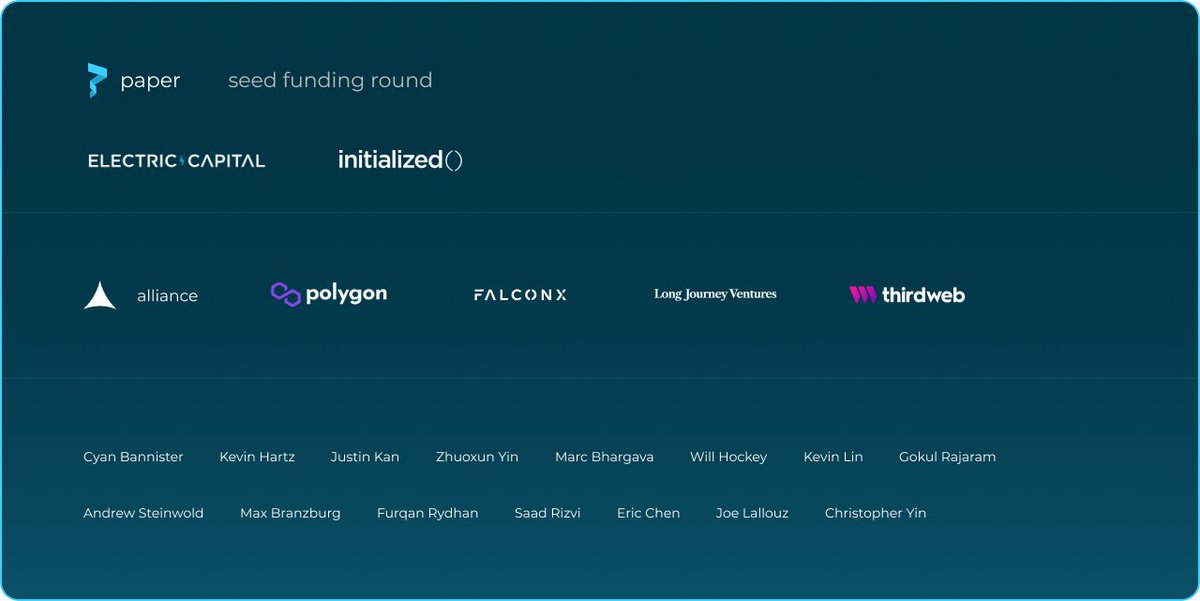Screen dimensions: 1200x601
Task: Select the name Christopher Yin
Action: pyautogui.click(x=875, y=513)
